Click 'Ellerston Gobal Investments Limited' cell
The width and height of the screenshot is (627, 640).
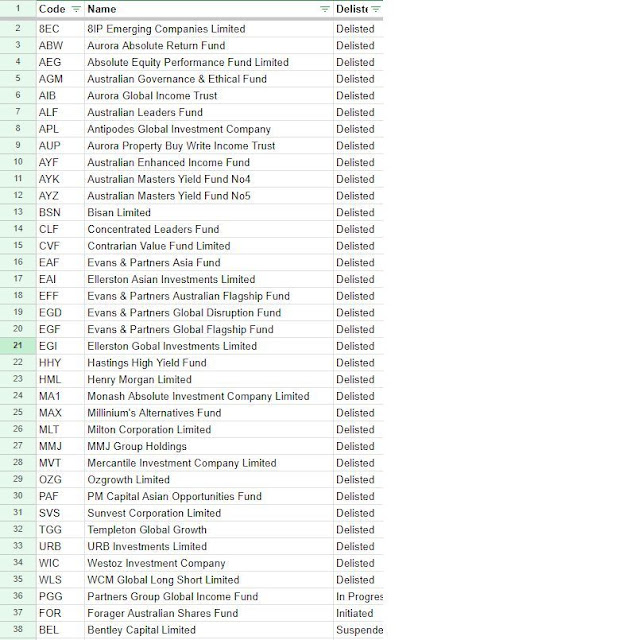point(209,346)
